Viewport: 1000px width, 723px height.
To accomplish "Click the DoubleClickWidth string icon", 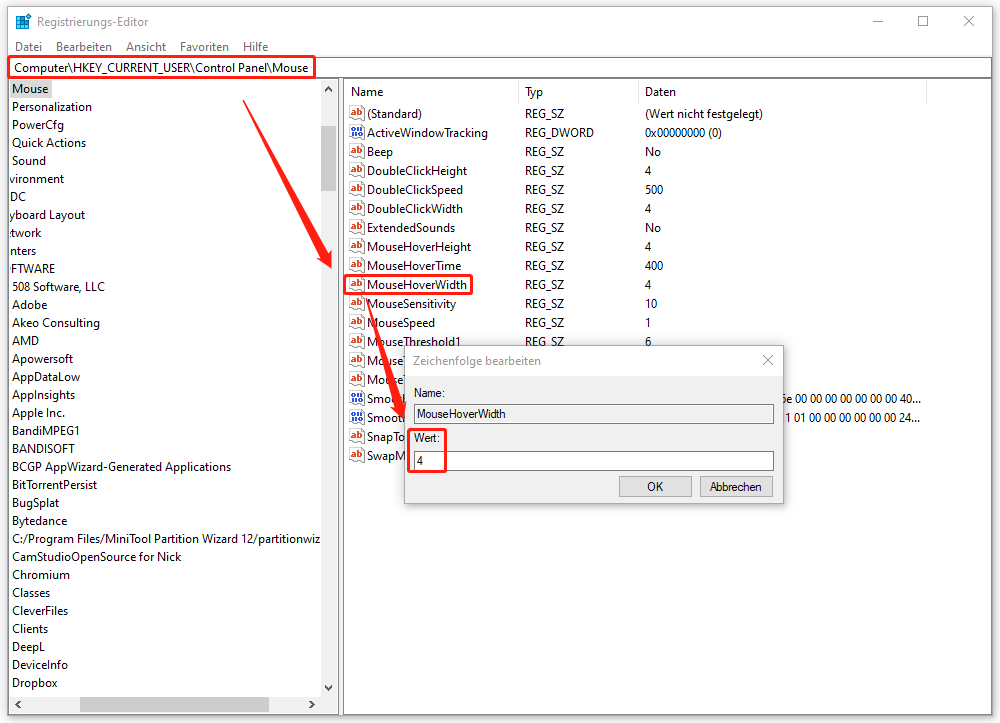I will pyautogui.click(x=357, y=208).
